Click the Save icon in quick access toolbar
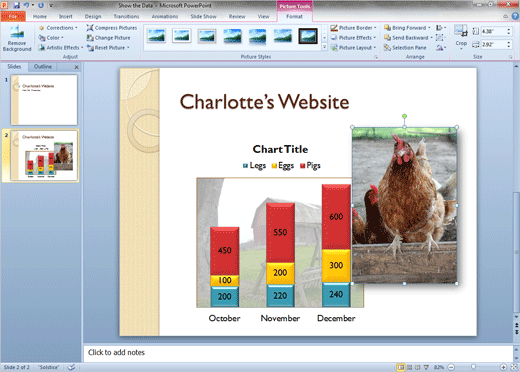Screen dimensions: 520x372 pos(16,5)
